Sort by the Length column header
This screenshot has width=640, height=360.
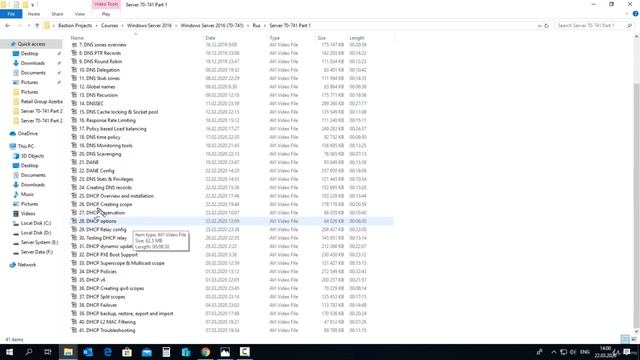tap(357, 38)
